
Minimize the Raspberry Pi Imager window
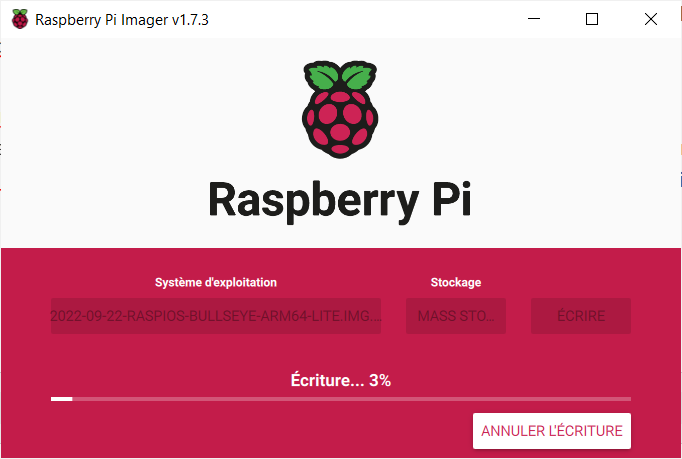click(x=534, y=19)
